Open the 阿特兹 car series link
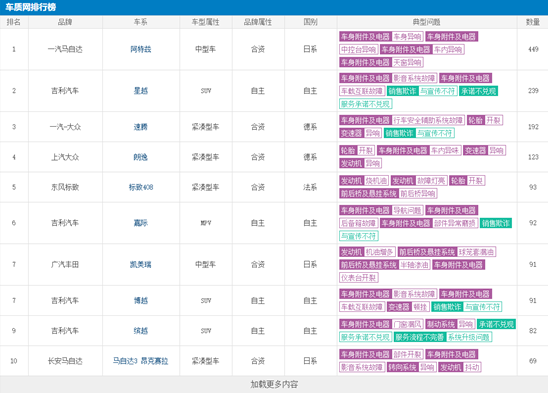548x393 pixels. tap(141, 49)
